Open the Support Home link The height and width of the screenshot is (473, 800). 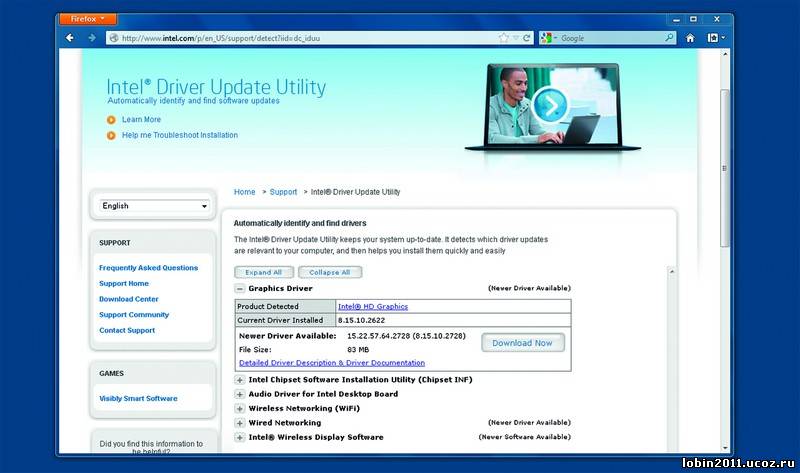point(124,284)
